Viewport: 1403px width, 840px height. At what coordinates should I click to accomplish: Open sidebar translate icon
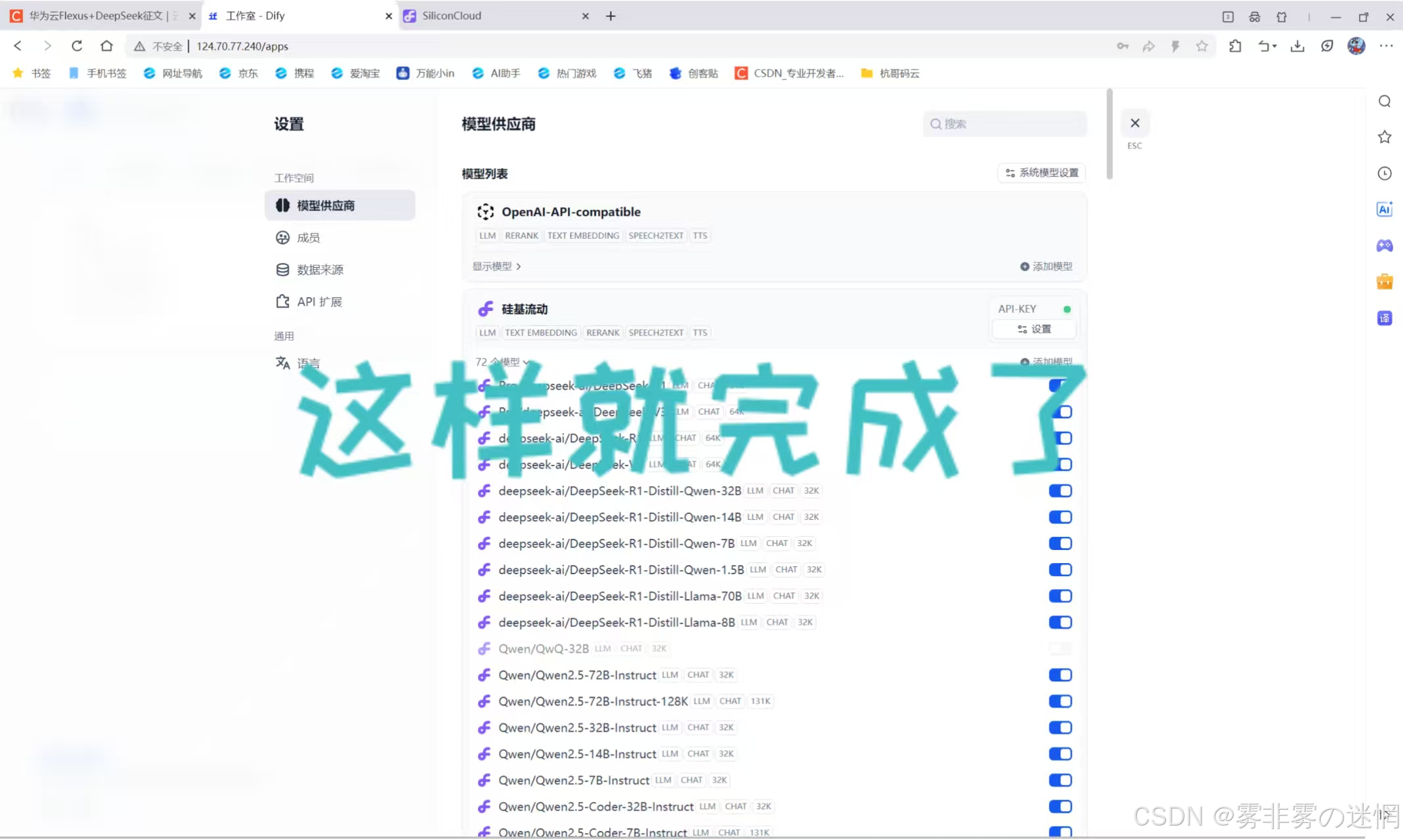(x=1385, y=318)
